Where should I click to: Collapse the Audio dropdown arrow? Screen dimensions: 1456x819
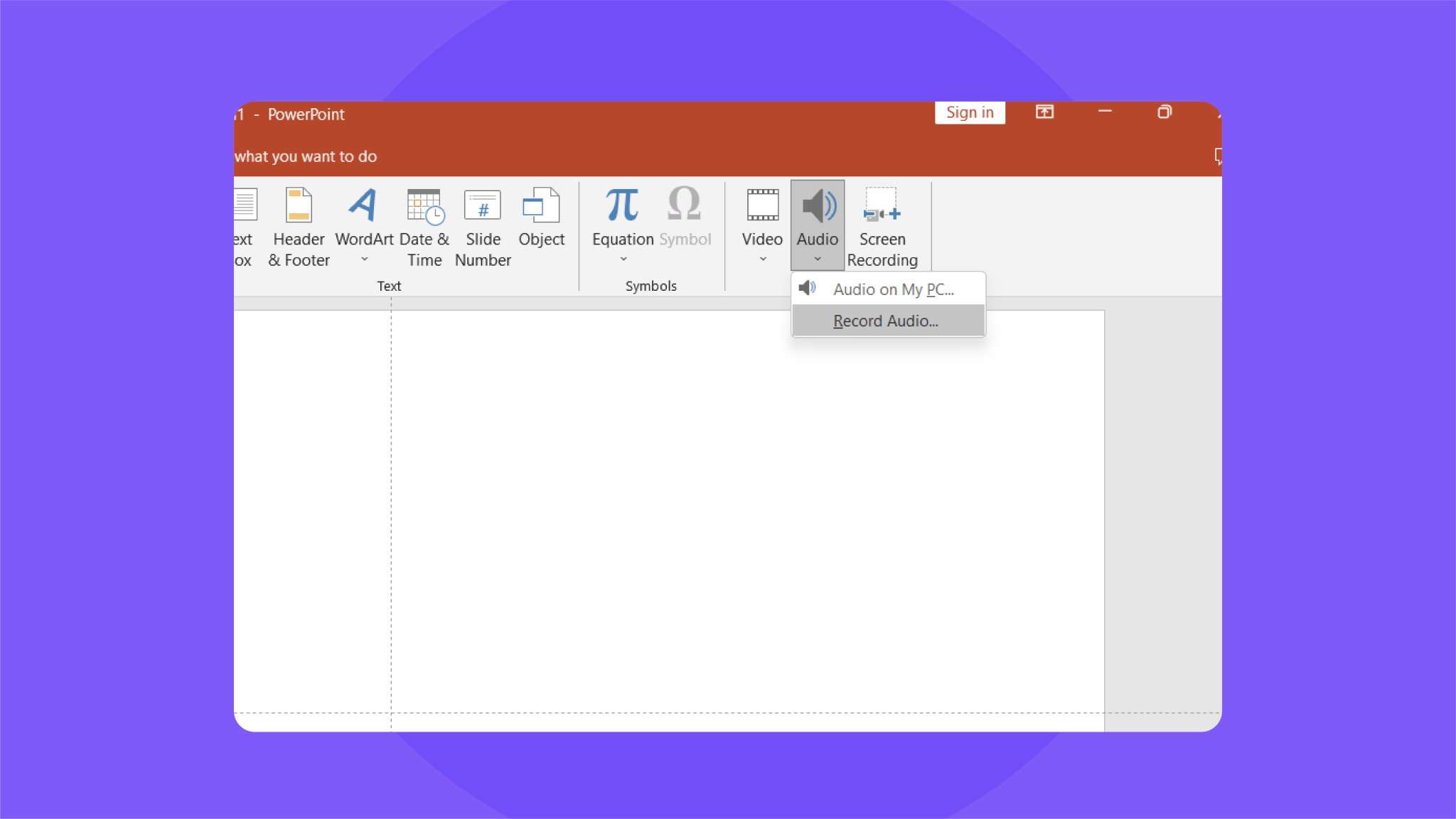tap(818, 259)
